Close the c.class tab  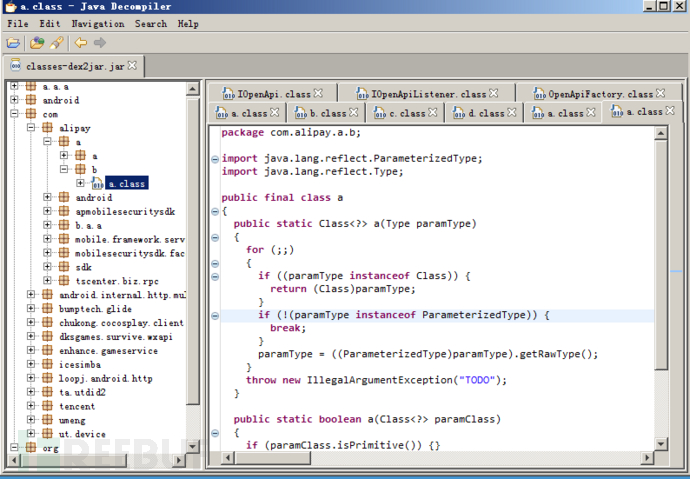coord(433,113)
